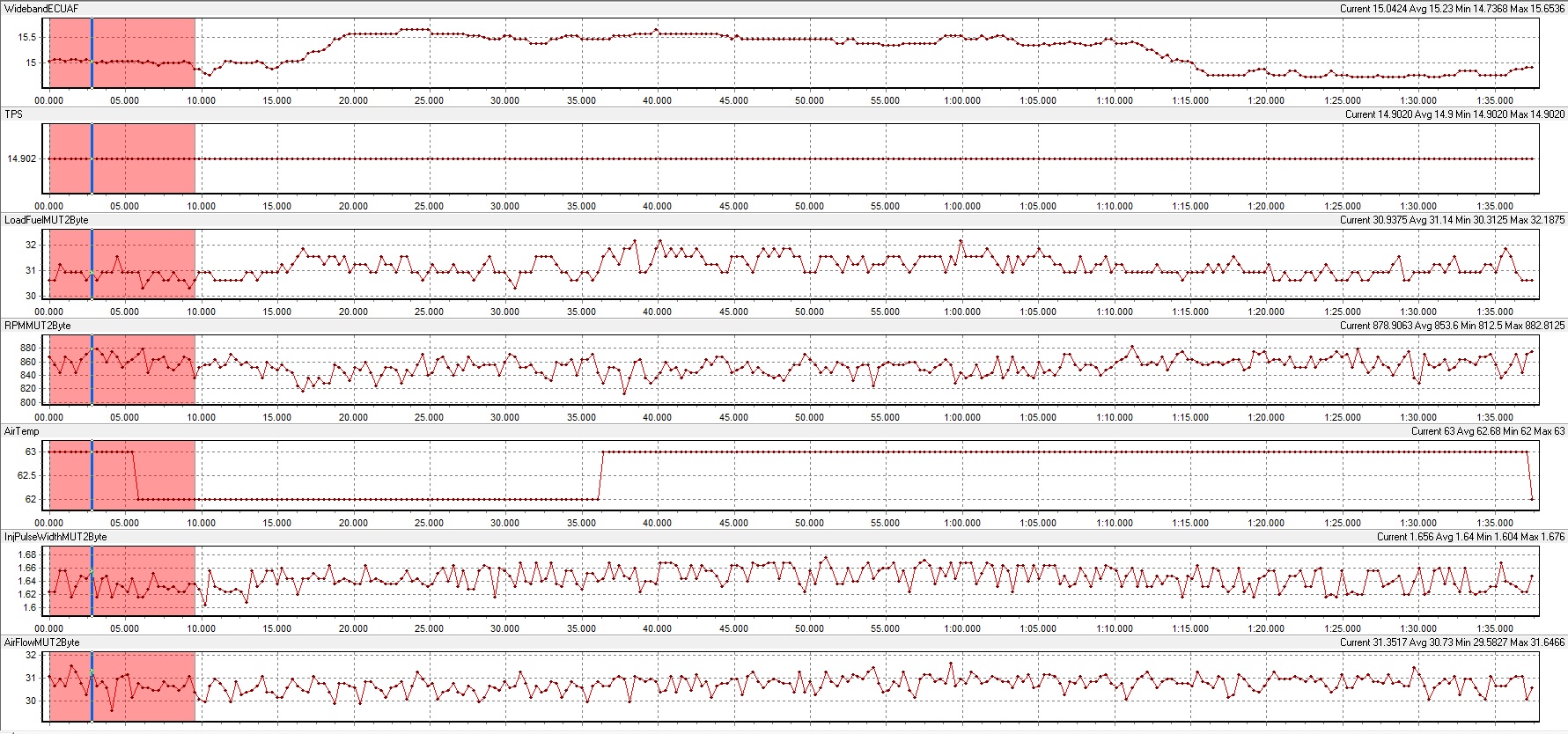1568x734 pixels.
Task: Click the 14.902 y-axis label on TPS
Action: 21,159
